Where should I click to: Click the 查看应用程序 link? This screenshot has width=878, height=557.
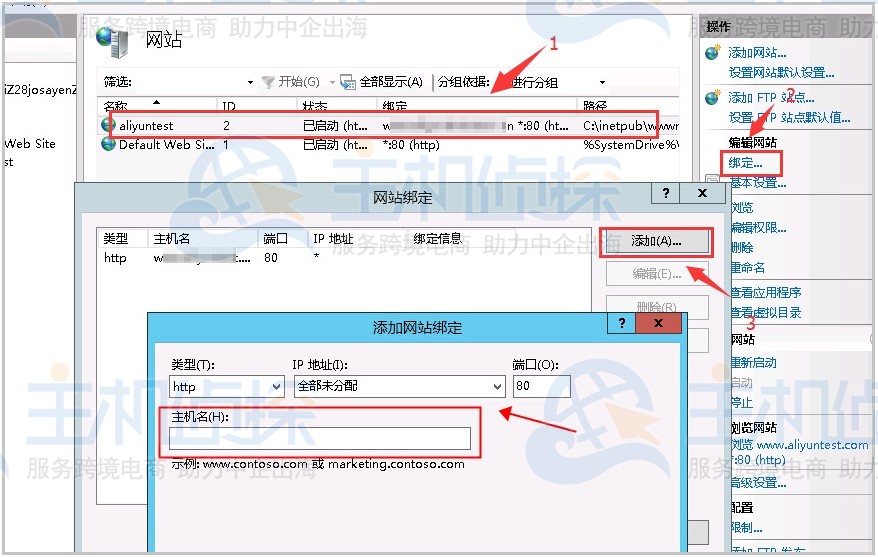(x=765, y=292)
